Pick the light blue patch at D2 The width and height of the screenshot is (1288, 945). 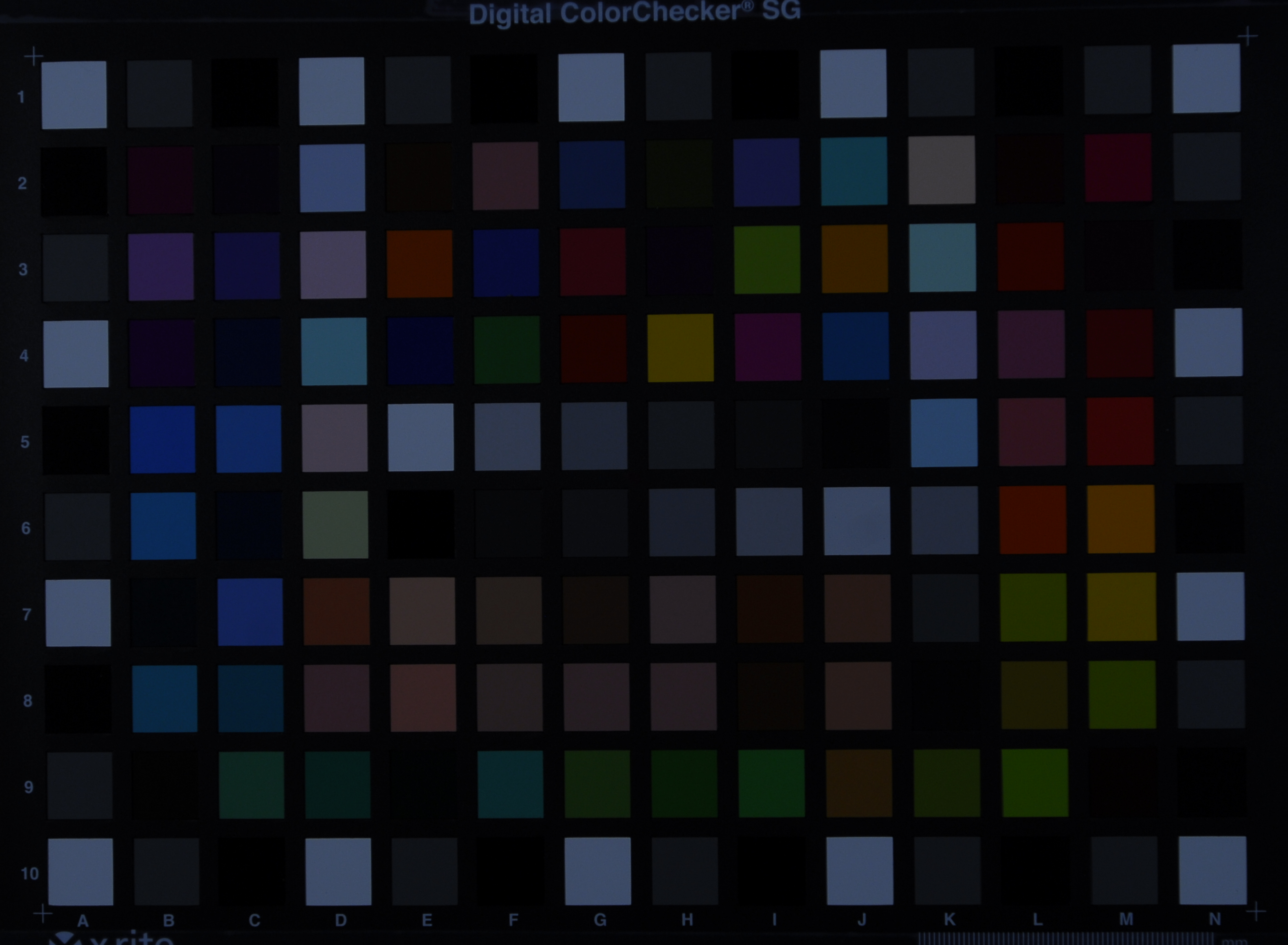click(332, 178)
